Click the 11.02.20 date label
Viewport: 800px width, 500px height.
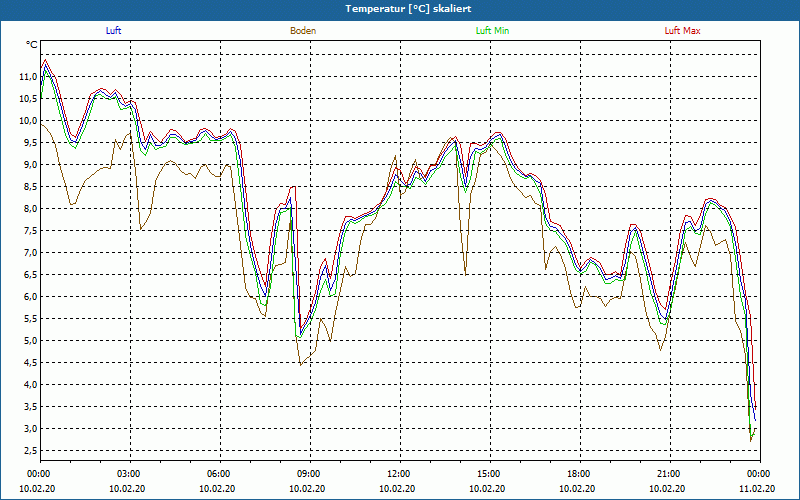757,488
